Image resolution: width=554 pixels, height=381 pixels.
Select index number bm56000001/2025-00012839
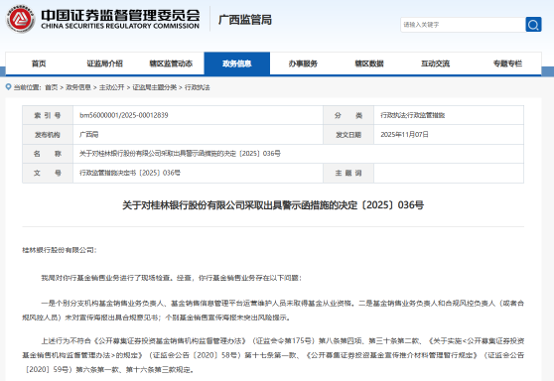coord(124,115)
